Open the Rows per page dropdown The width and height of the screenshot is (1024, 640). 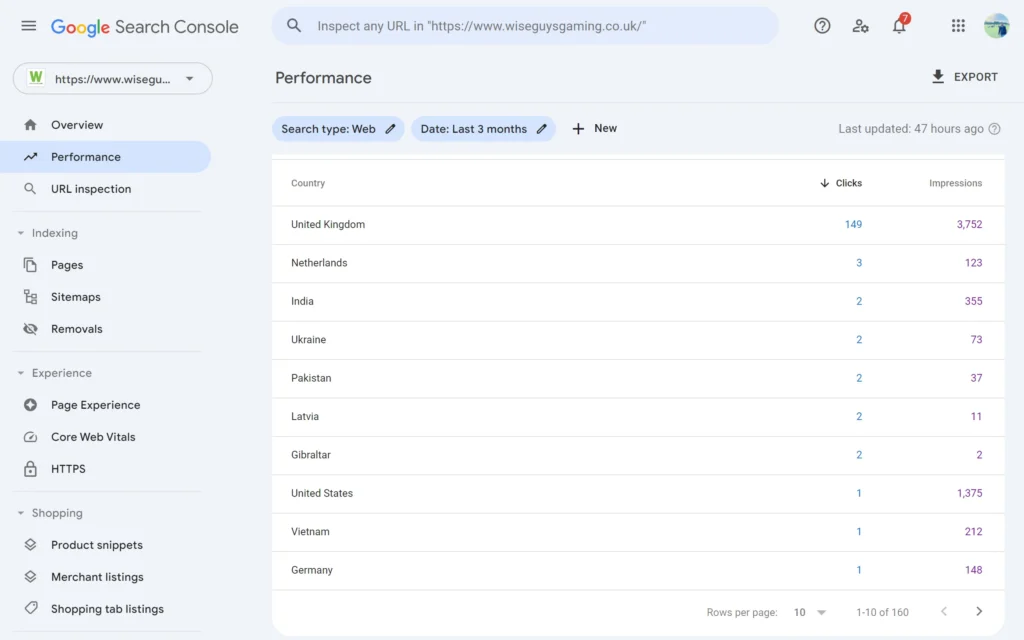pos(810,612)
